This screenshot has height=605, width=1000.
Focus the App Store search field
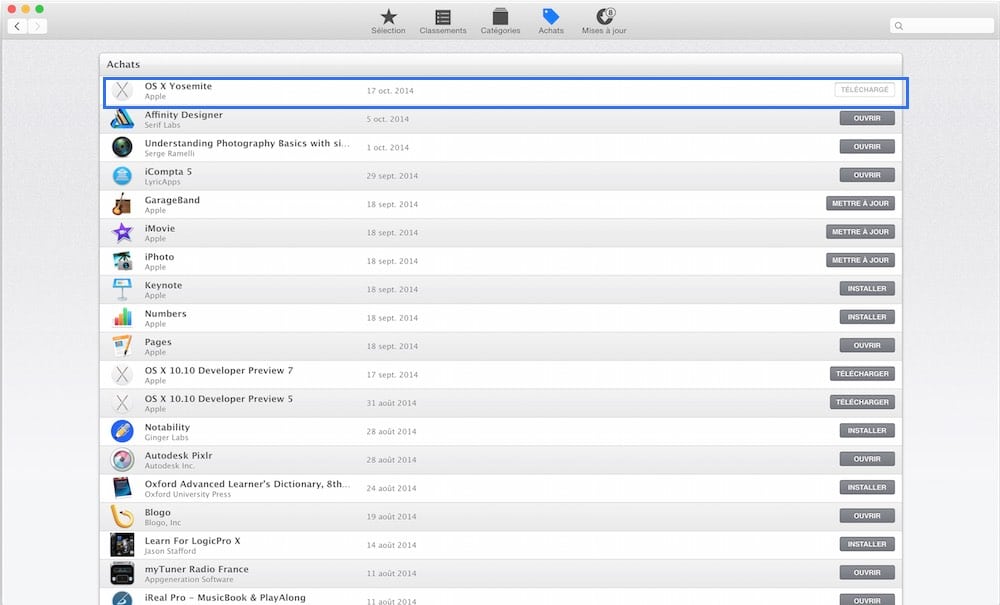(x=941, y=26)
